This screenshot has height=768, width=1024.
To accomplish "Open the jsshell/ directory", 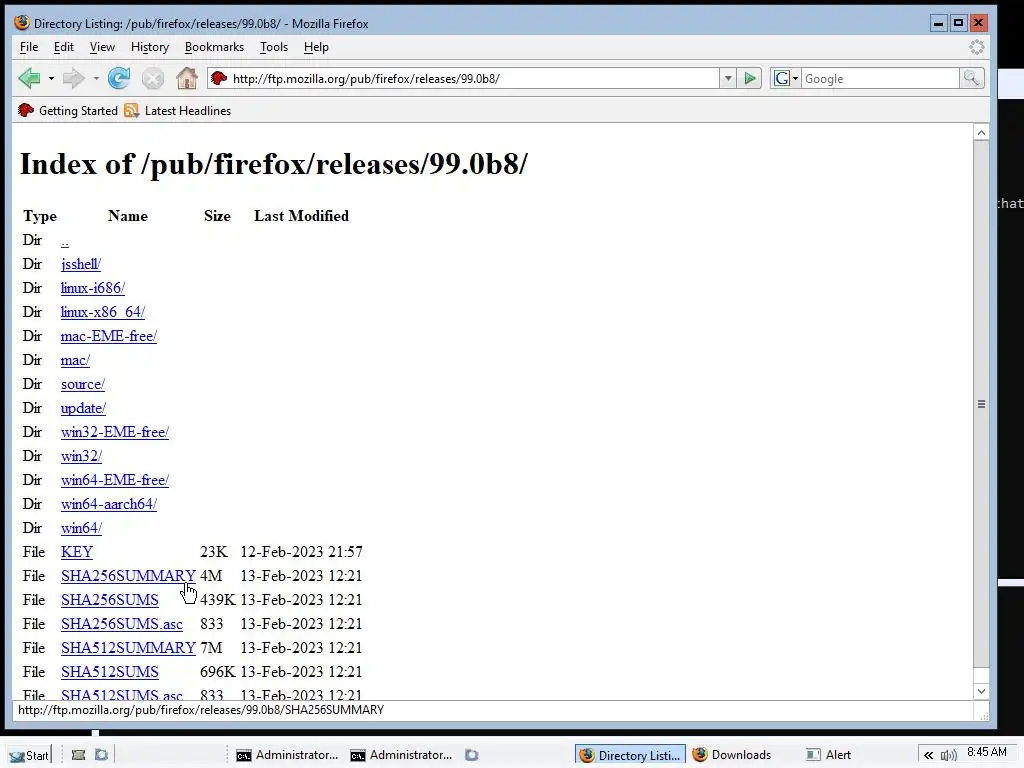I will point(81,264).
